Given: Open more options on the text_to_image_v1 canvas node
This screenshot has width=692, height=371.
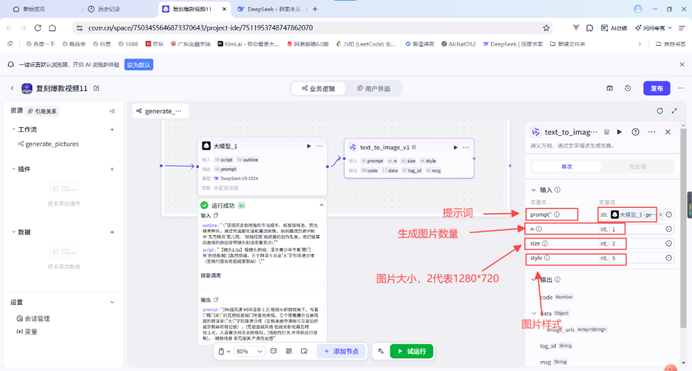Looking at the screenshot, I should pos(466,147).
